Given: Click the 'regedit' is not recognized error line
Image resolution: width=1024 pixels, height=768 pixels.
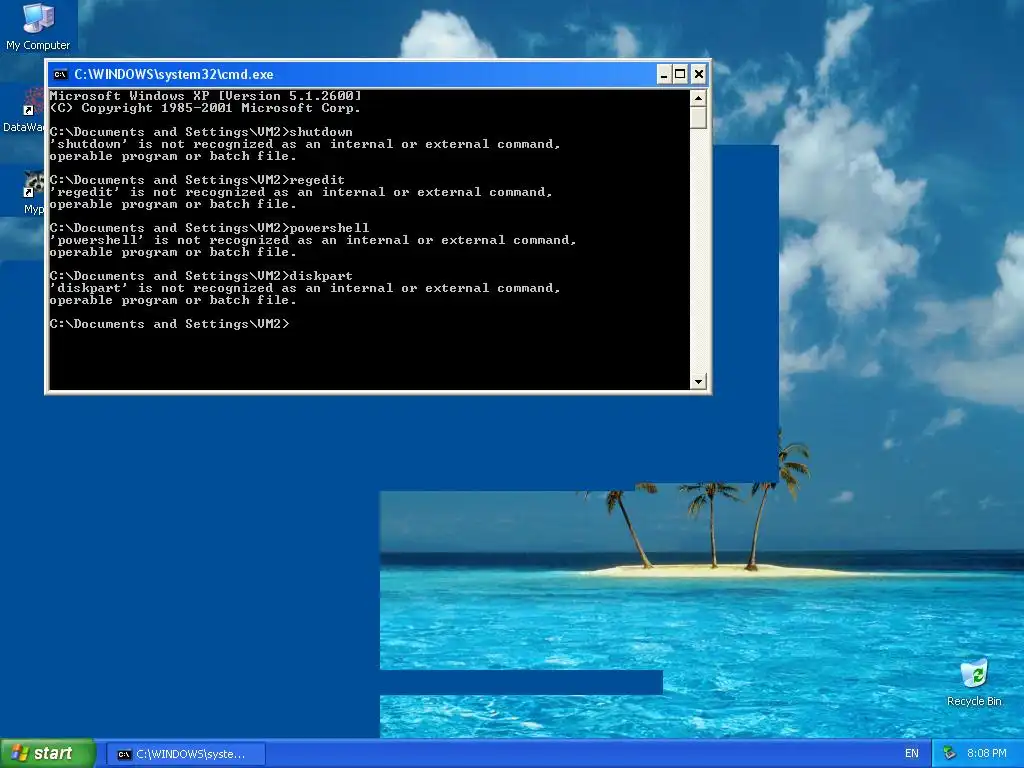Looking at the screenshot, I should 301,192.
